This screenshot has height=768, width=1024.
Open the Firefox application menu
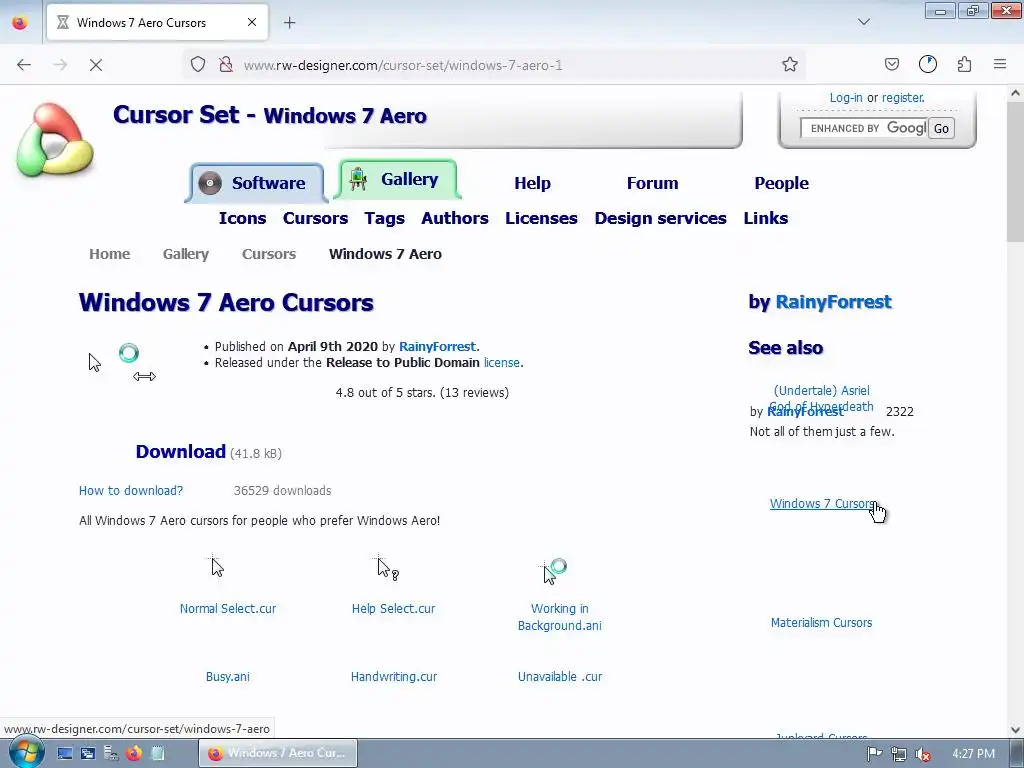click(x=1000, y=64)
